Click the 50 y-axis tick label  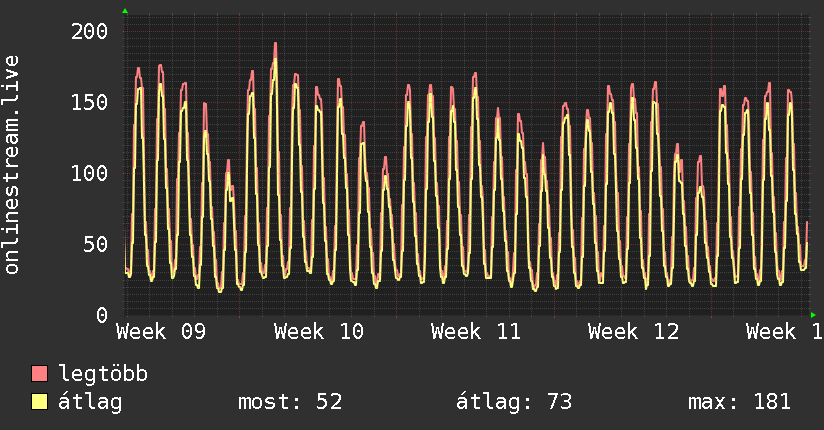pyautogui.click(x=96, y=244)
